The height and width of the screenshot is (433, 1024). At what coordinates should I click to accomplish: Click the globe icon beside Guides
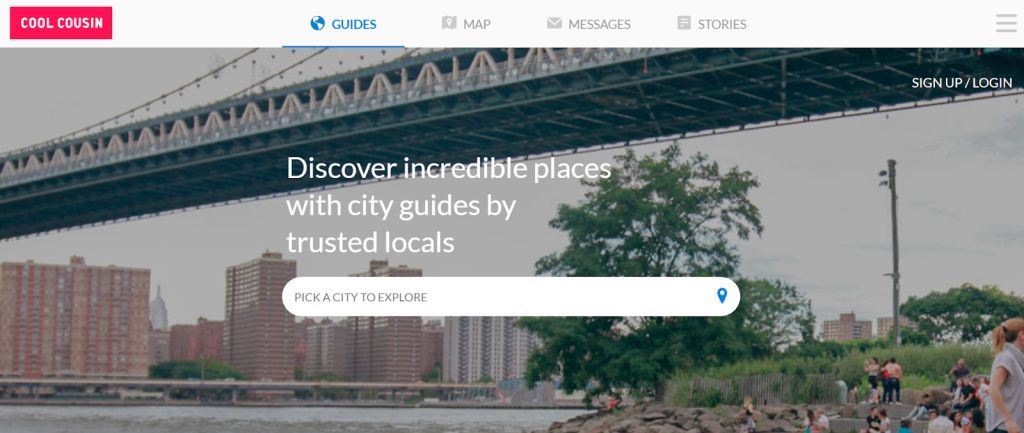click(x=317, y=24)
